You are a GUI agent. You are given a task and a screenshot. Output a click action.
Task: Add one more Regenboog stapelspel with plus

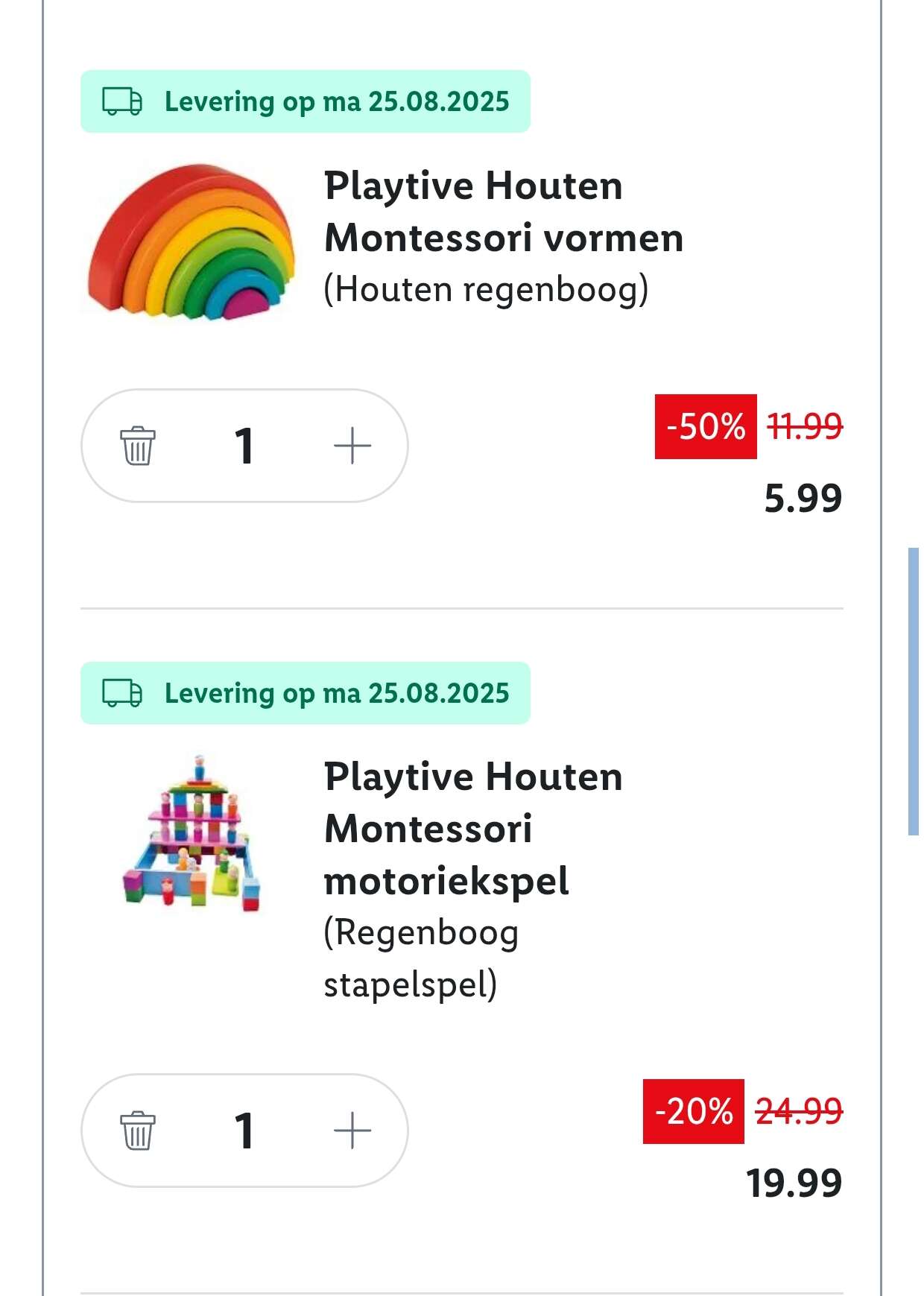pos(352,1131)
